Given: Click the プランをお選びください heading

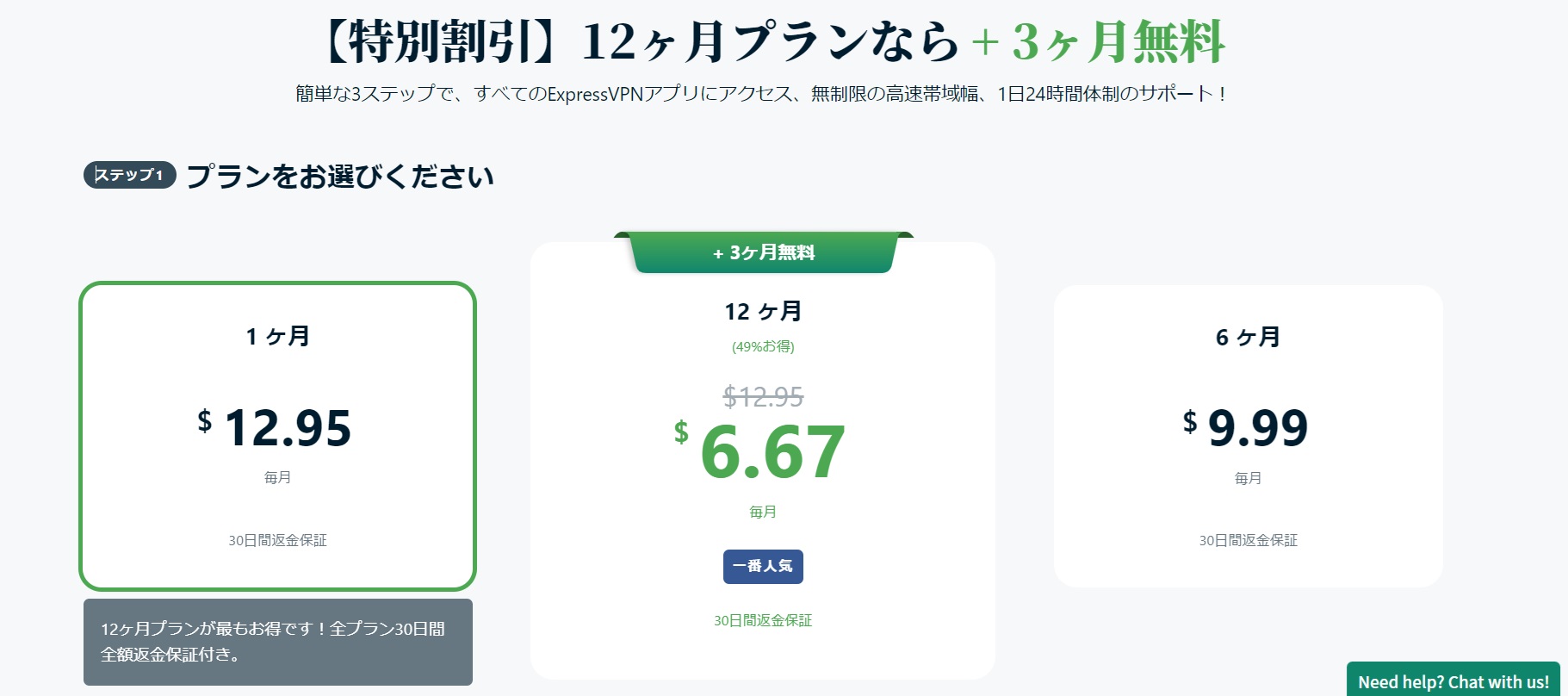Looking at the screenshot, I should click(340, 176).
